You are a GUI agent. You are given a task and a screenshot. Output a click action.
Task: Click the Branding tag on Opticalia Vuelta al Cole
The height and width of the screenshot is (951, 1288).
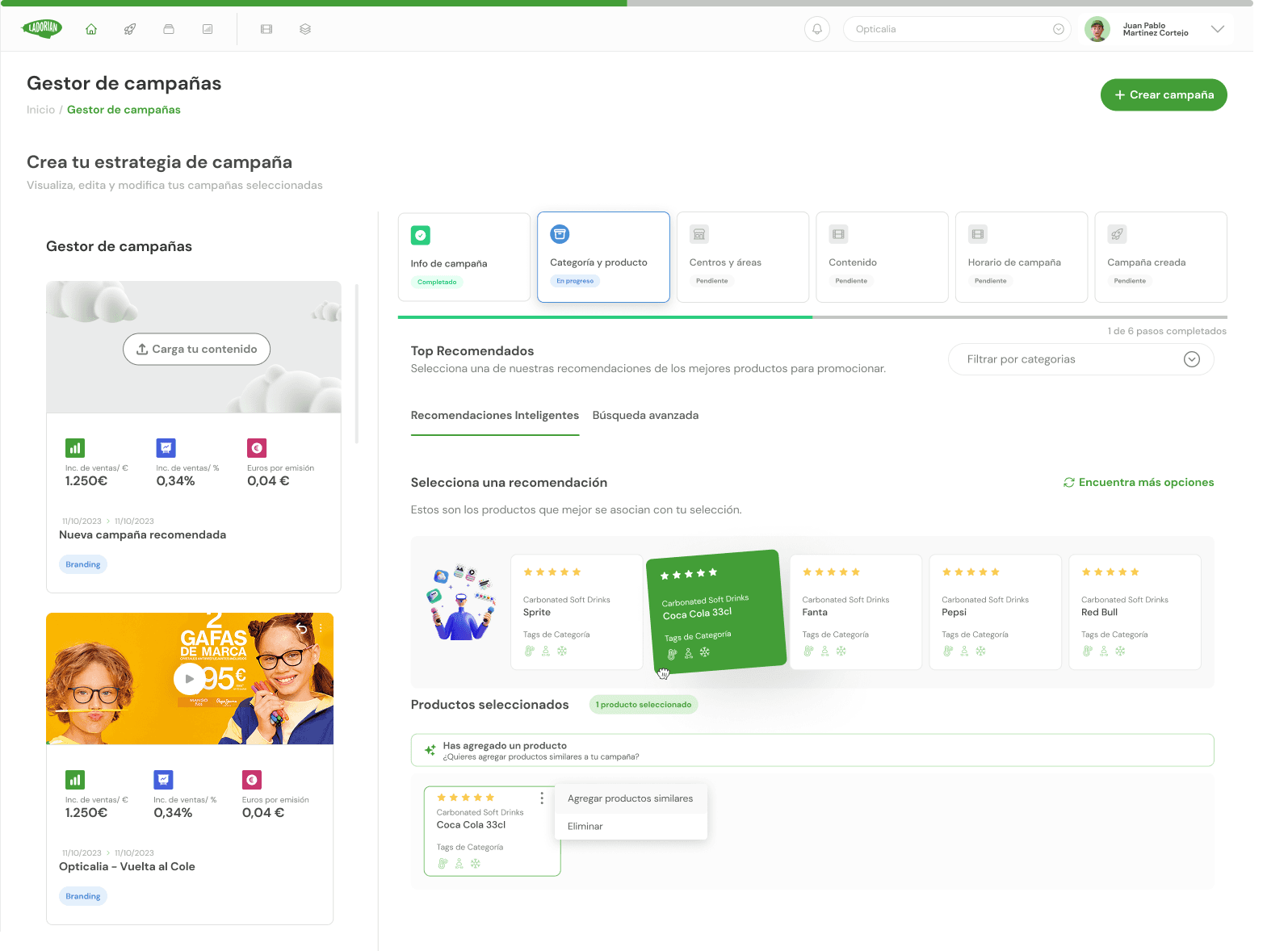(x=83, y=896)
